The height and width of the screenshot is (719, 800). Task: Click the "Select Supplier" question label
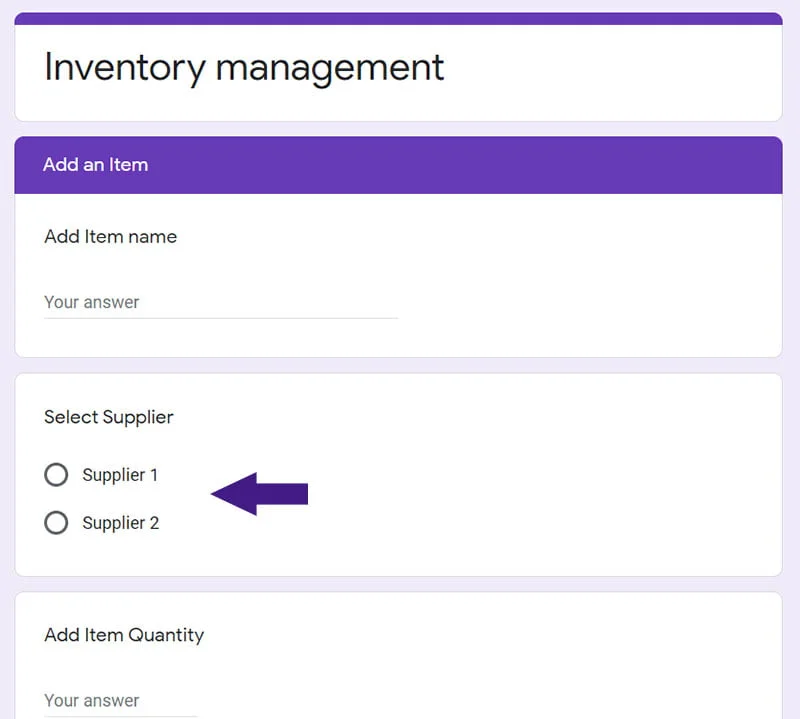click(x=108, y=417)
